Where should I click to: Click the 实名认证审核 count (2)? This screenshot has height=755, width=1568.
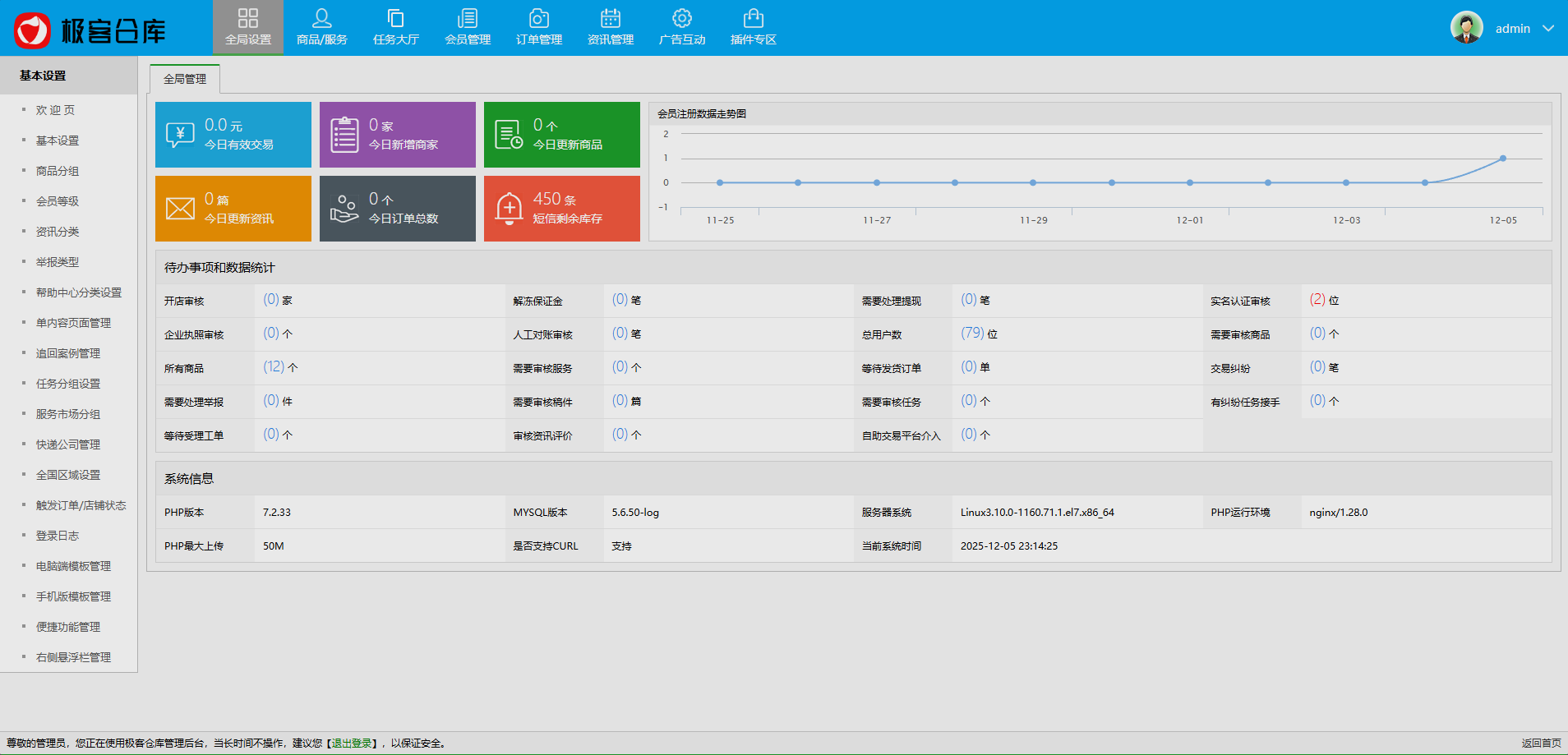pos(1317,300)
